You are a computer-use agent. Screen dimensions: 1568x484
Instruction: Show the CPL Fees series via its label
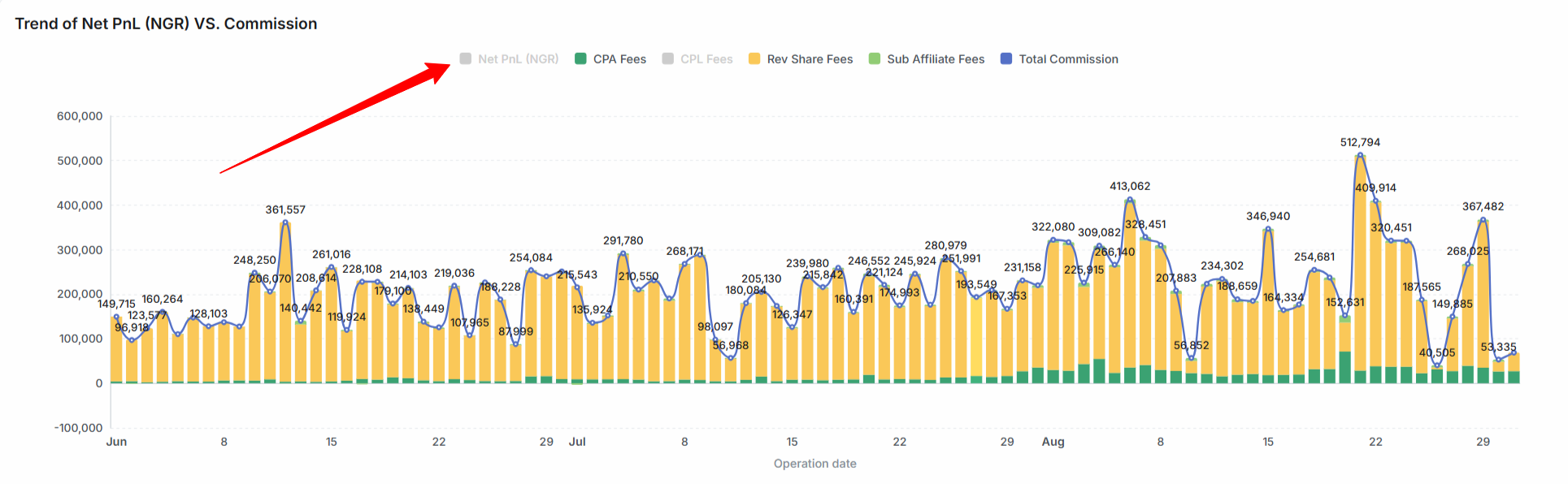click(706, 59)
